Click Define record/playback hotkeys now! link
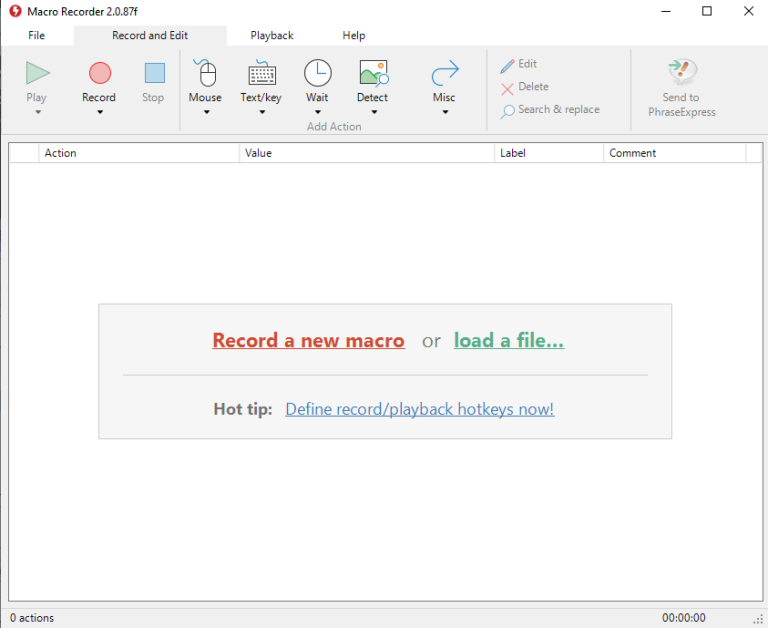768x628 pixels. [x=420, y=409]
